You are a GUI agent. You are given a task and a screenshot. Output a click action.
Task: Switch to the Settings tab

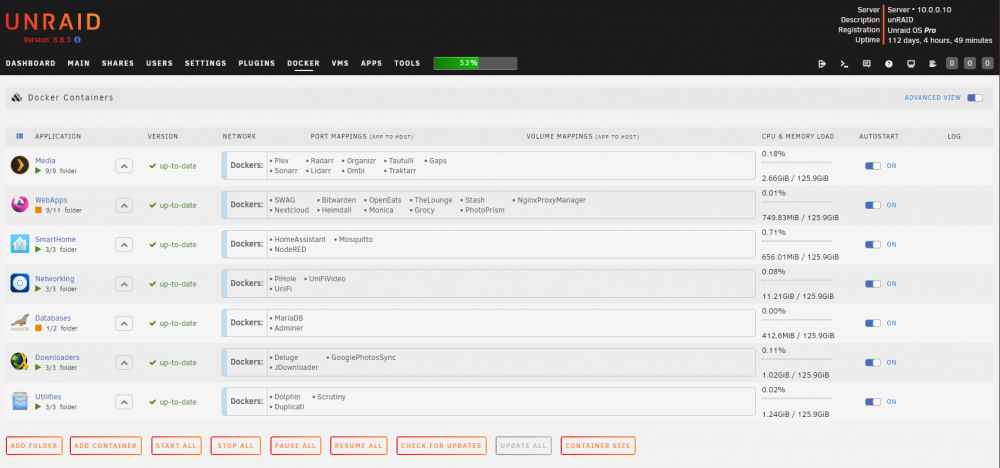[205, 64]
